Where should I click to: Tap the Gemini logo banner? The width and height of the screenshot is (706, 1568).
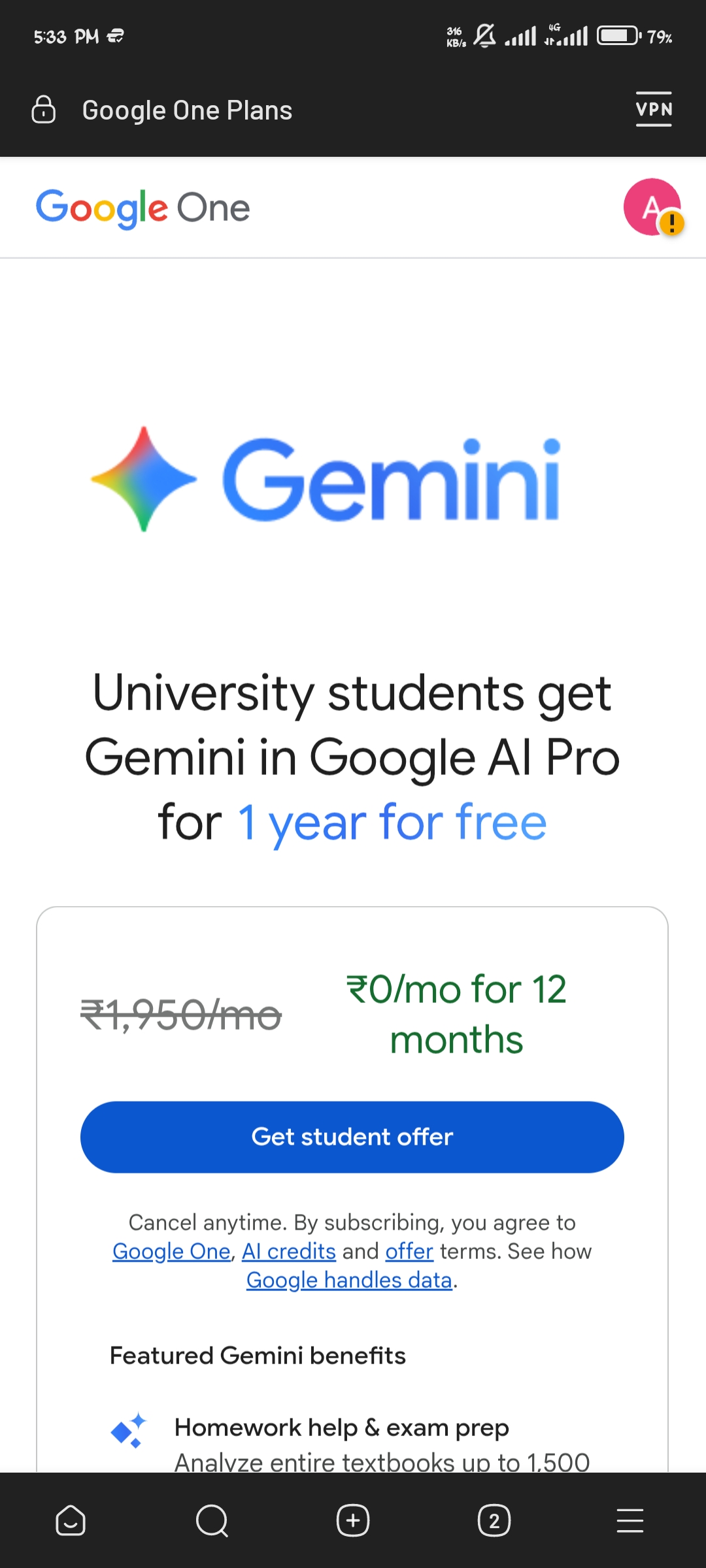click(x=326, y=479)
